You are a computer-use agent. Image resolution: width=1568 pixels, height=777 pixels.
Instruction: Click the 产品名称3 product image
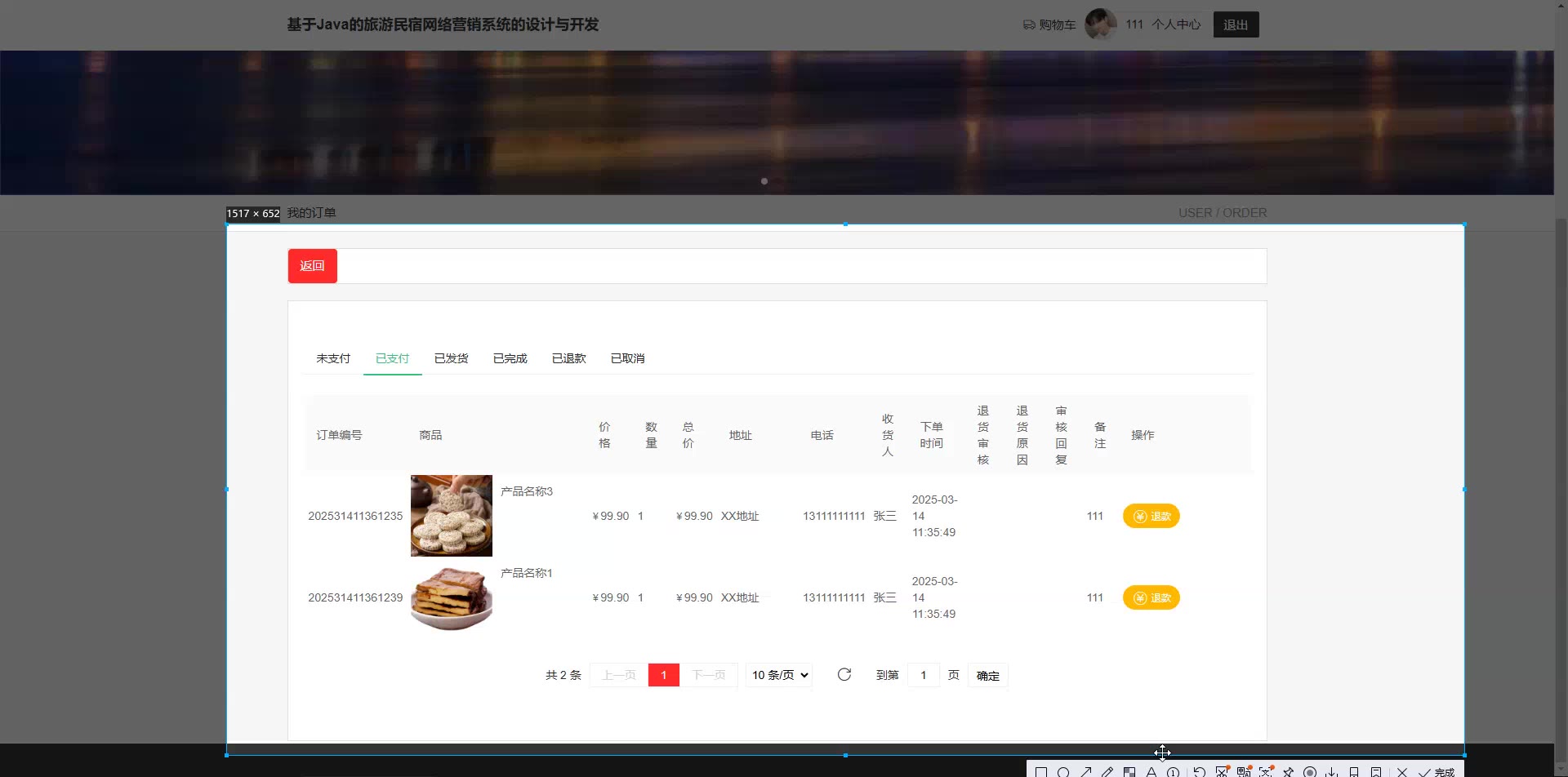452,516
